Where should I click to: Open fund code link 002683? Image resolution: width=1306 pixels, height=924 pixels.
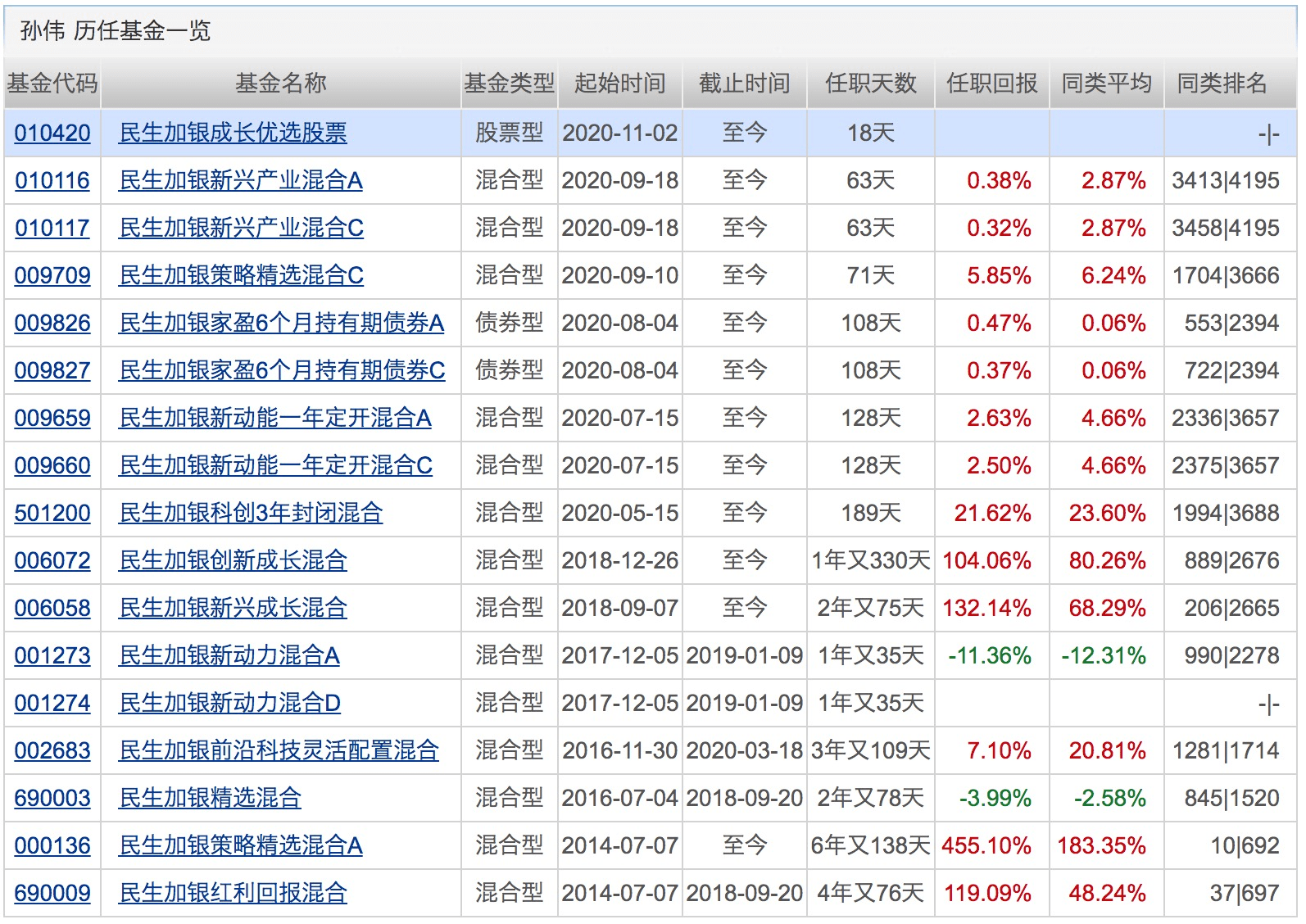click(x=52, y=750)
